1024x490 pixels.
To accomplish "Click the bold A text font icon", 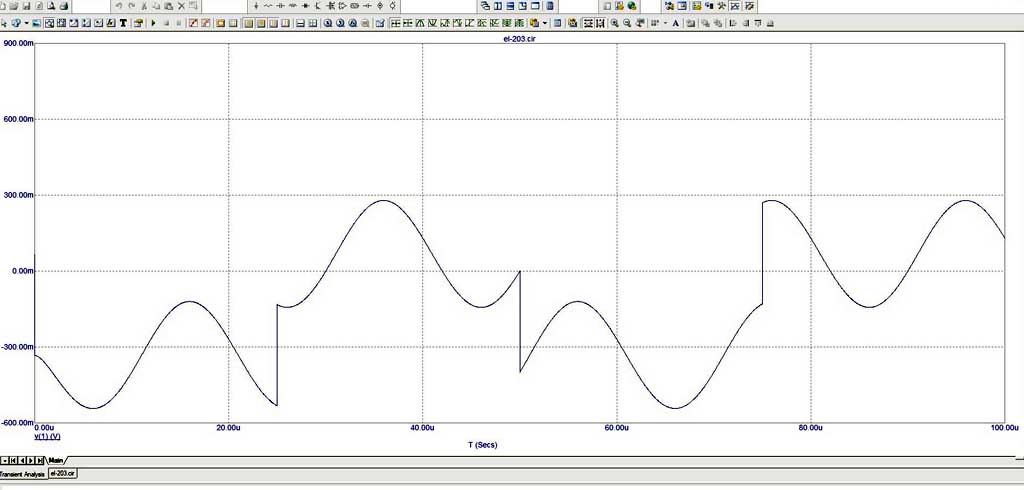I will pos(675,22).
